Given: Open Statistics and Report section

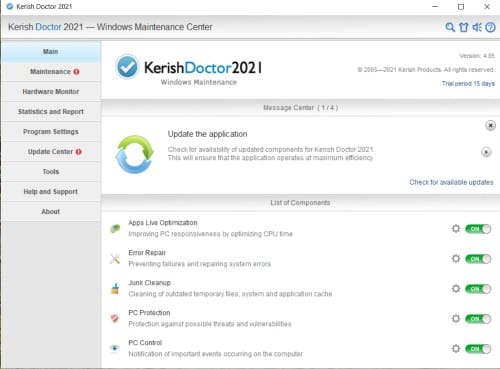Looking at the screenshot, I should pos(51,112).
